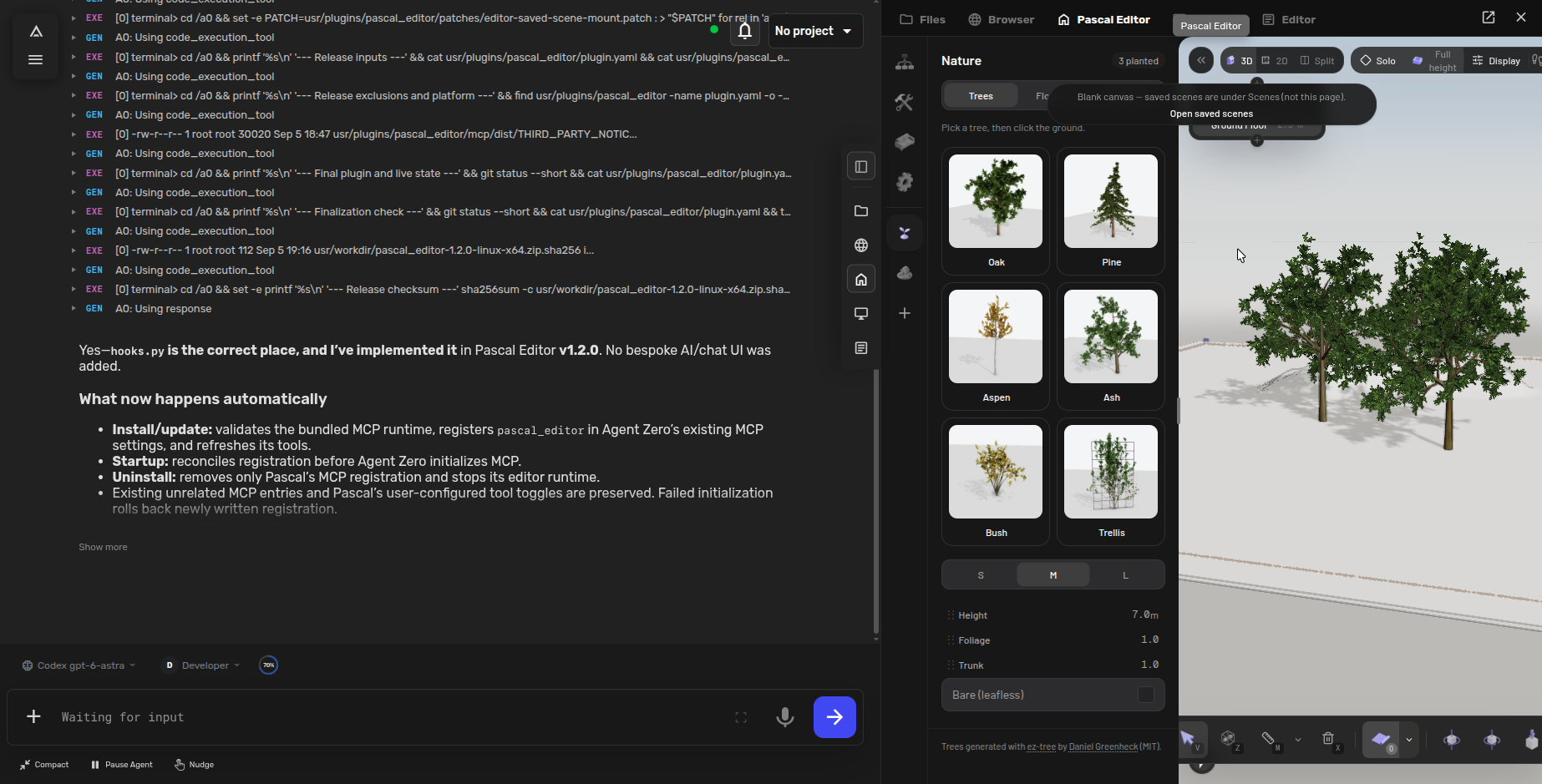The height and width of the screenshot is (784, 1542).
Task: Select the home Pascal Editor dock icon
Action: click(861, 279)
